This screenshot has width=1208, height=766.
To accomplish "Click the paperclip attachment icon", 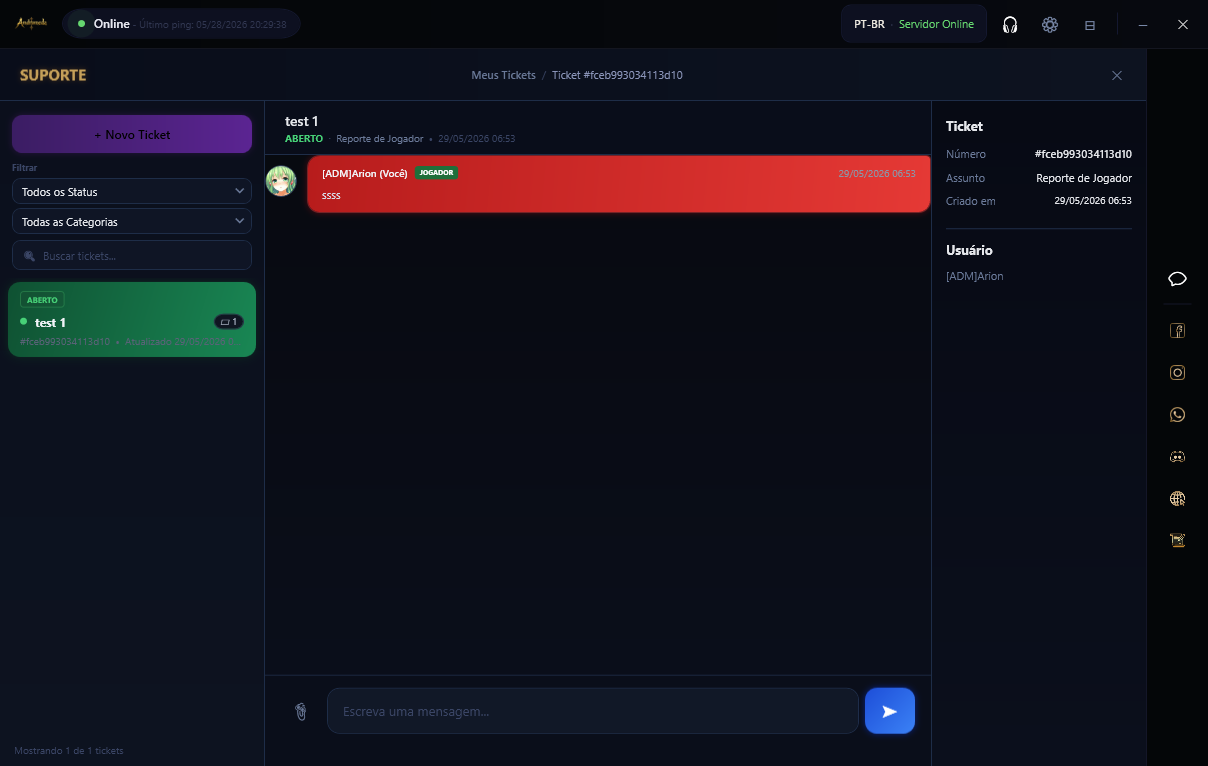I will (300, 711).
